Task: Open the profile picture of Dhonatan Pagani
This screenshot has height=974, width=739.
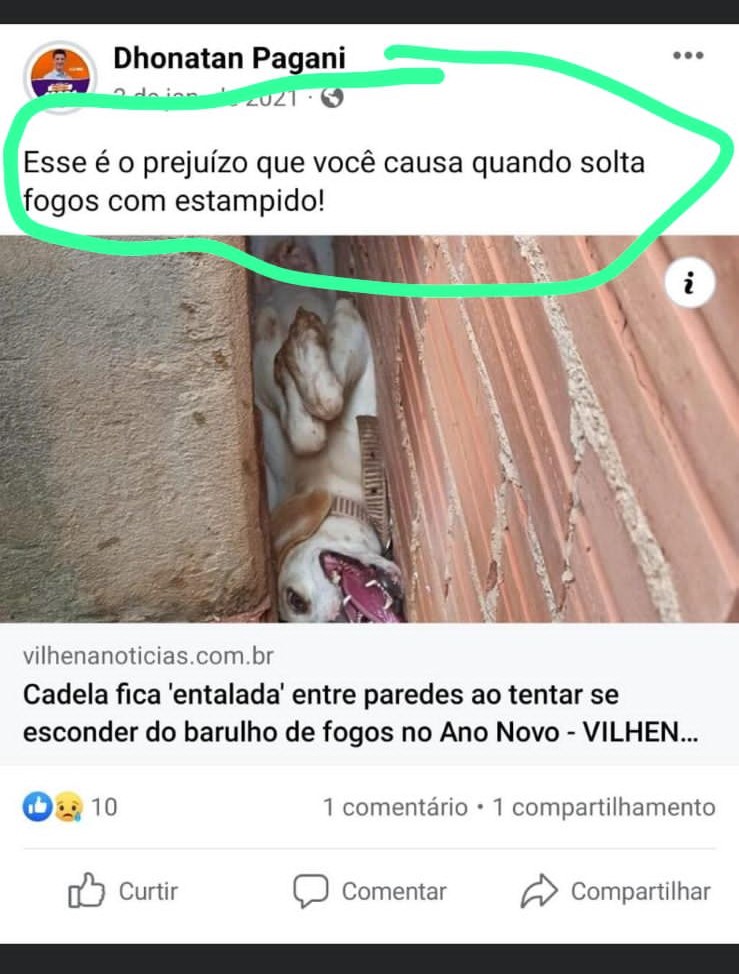Action: click(60, 77)
